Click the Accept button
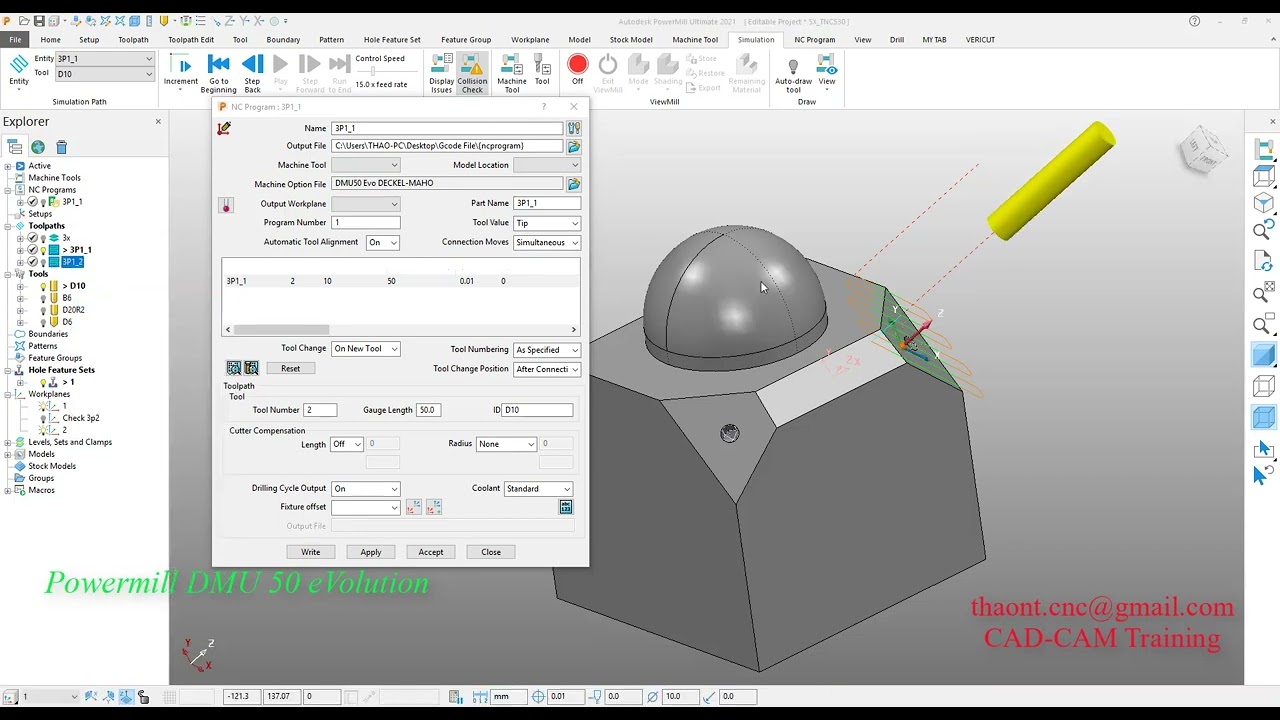Screen dimensions: 1280x720 tap(431, 552)
